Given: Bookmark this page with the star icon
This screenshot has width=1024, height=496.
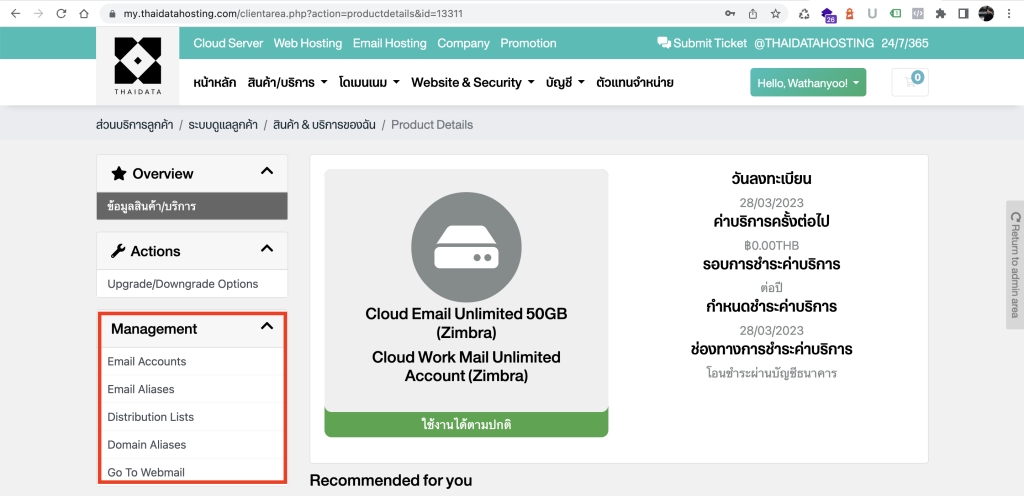Looking at the screenshot, I should (775, 14).
